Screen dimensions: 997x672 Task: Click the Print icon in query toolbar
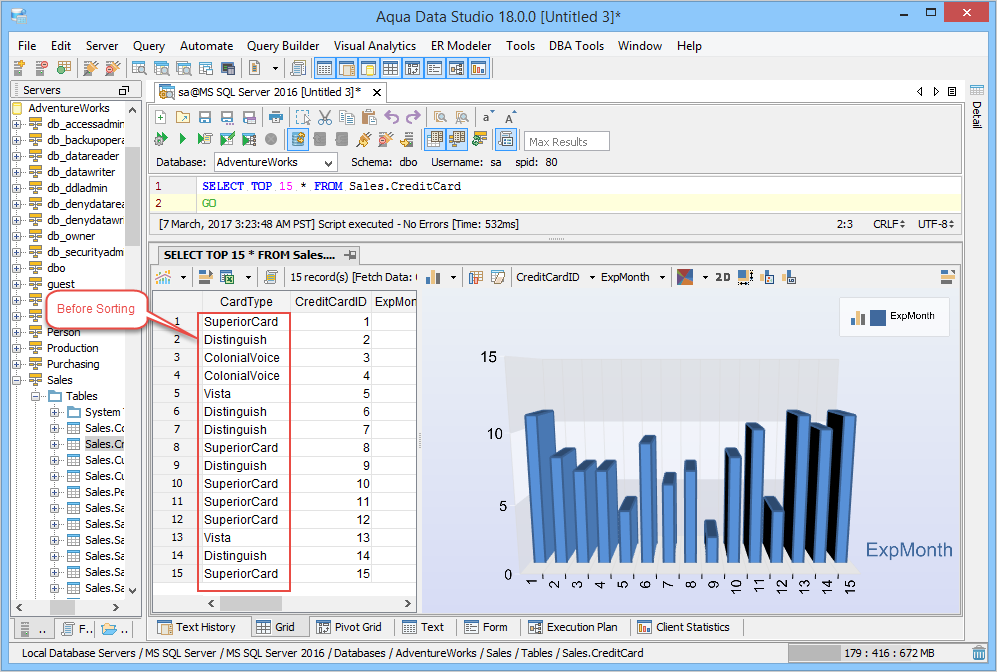click(275, 117)
